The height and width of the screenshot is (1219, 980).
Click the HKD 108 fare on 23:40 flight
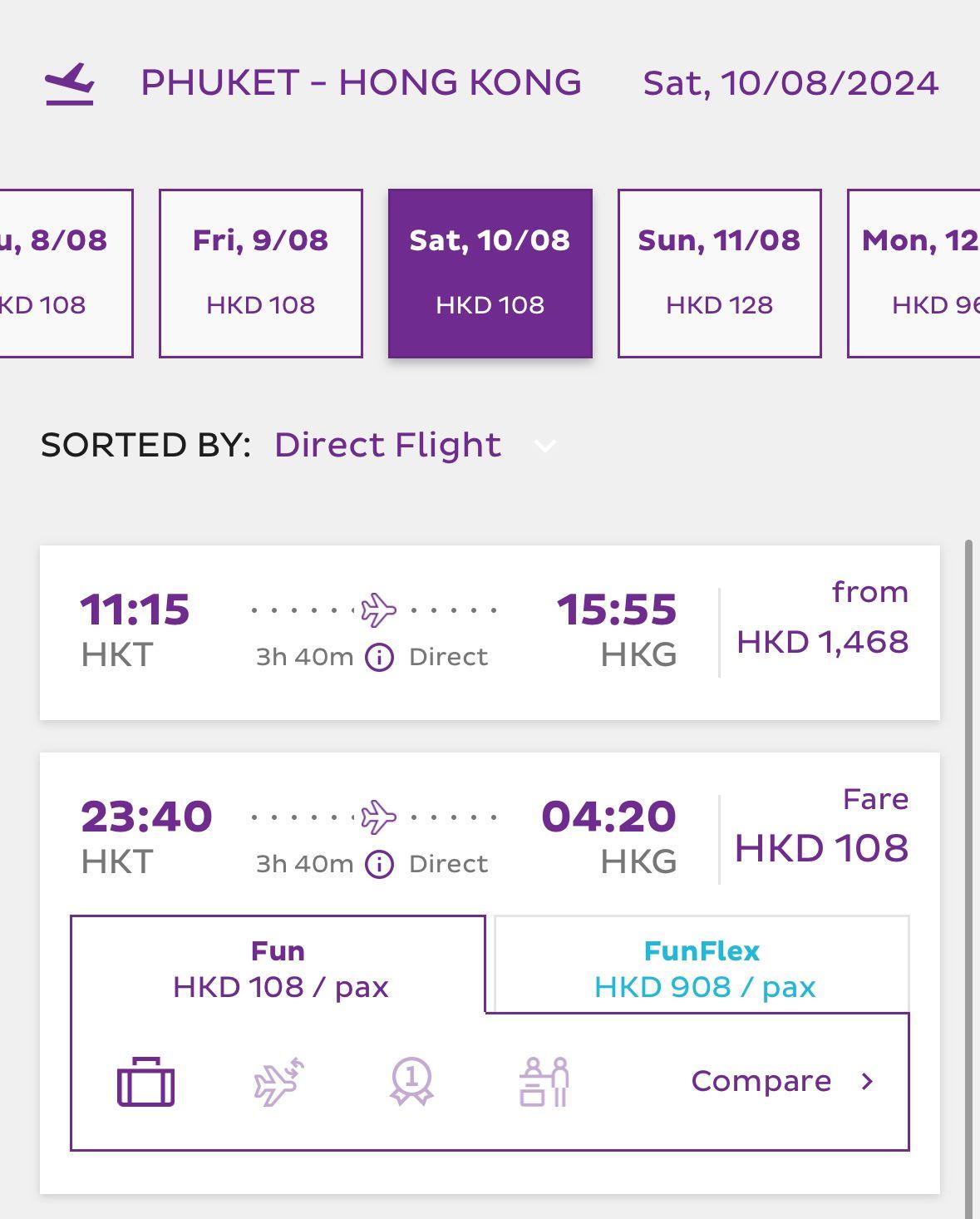pyautogui.click(x=821, y=848)
